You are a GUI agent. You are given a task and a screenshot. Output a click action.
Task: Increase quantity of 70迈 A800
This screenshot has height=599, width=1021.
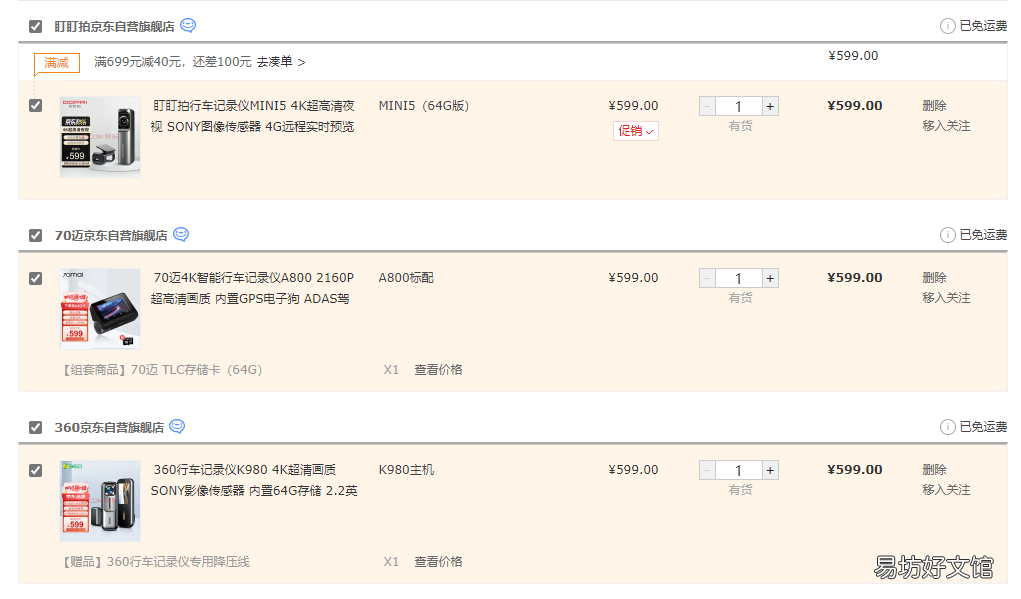(x=770, y=279)
